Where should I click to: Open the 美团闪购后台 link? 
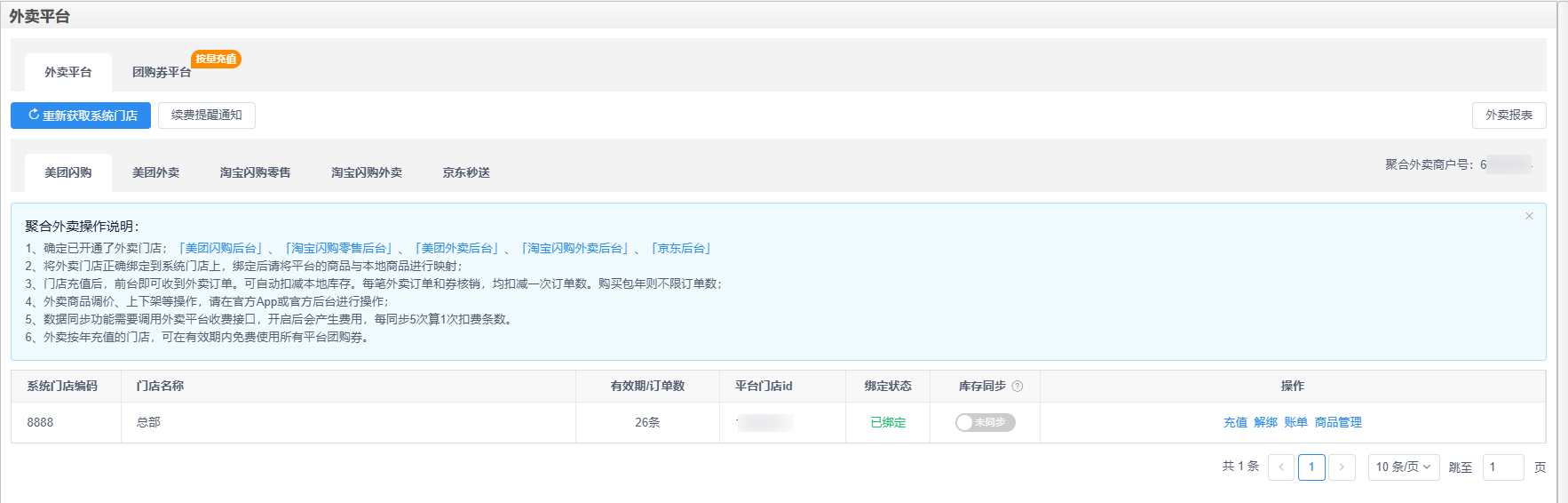coord(220,249)
